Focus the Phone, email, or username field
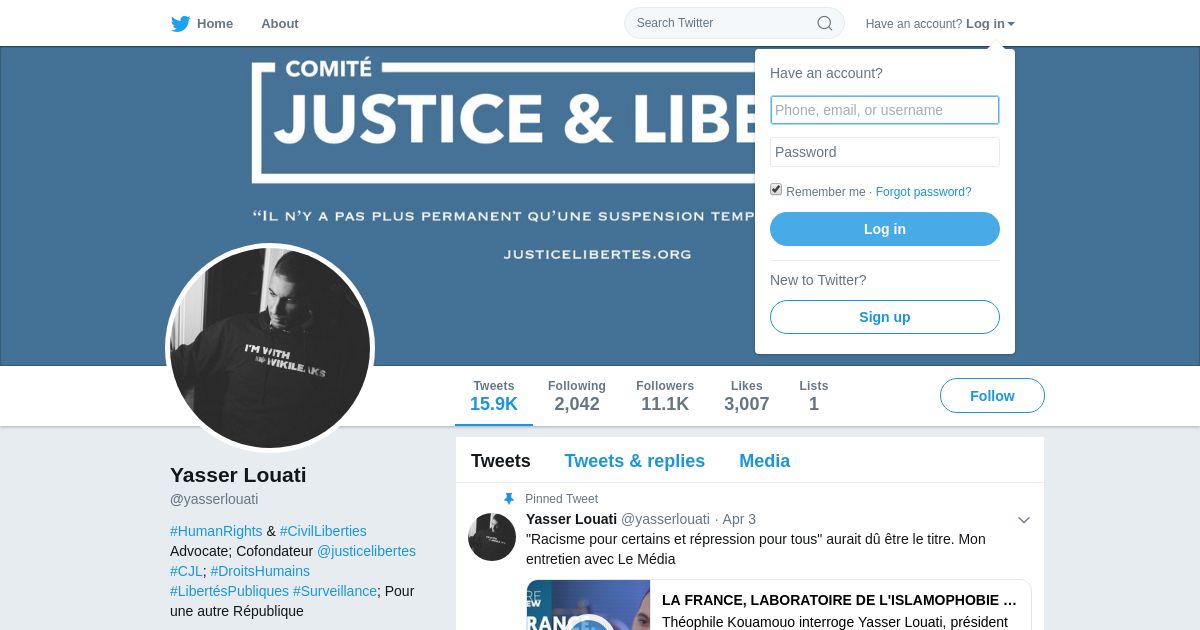The height and width of the screenshot is (630, 1200). pyautogui.click(x=885, y=110)
